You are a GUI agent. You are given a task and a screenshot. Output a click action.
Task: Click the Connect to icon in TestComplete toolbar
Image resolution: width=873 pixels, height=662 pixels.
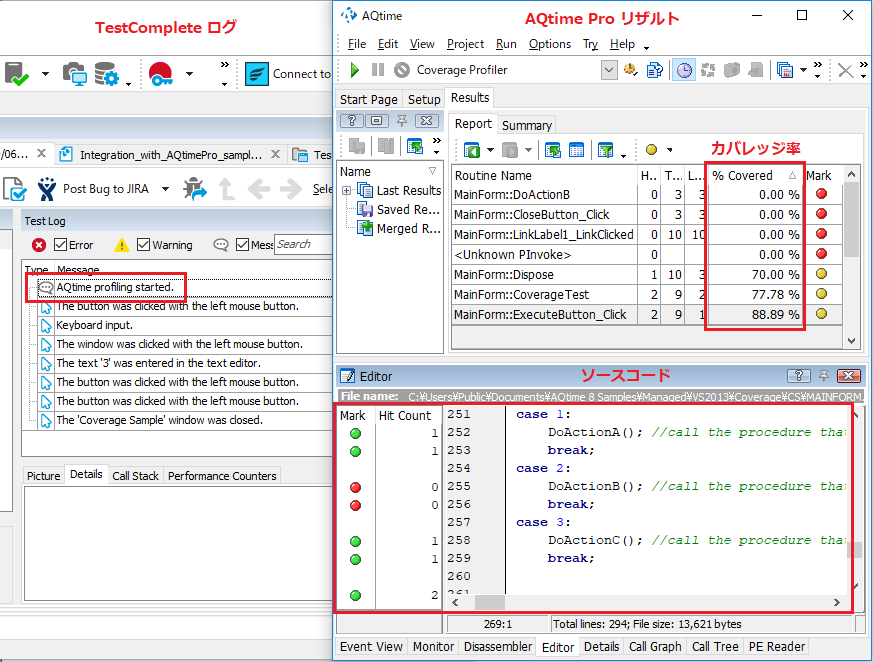(x=257, y=73)
